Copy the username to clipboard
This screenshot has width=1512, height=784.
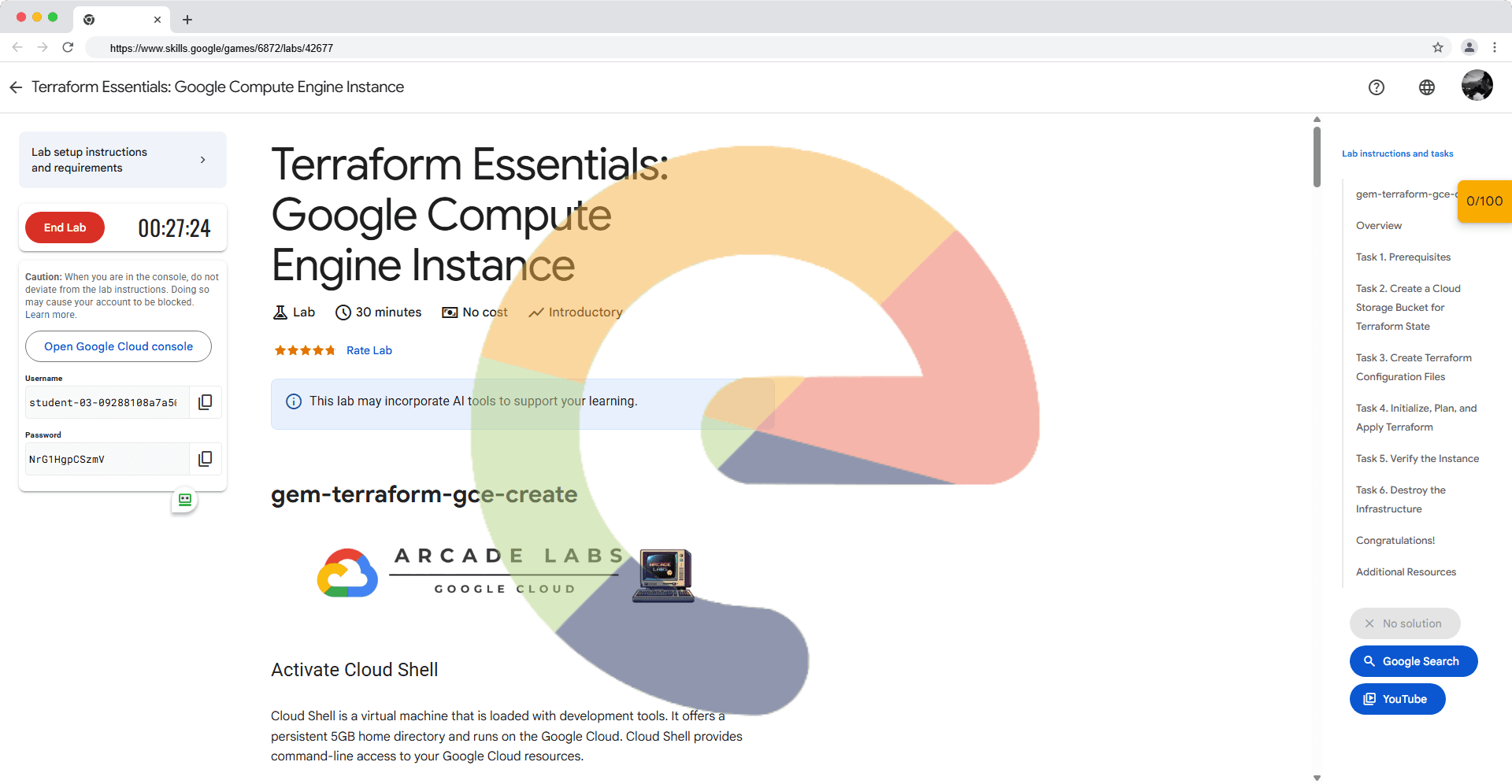click(205, 402)
